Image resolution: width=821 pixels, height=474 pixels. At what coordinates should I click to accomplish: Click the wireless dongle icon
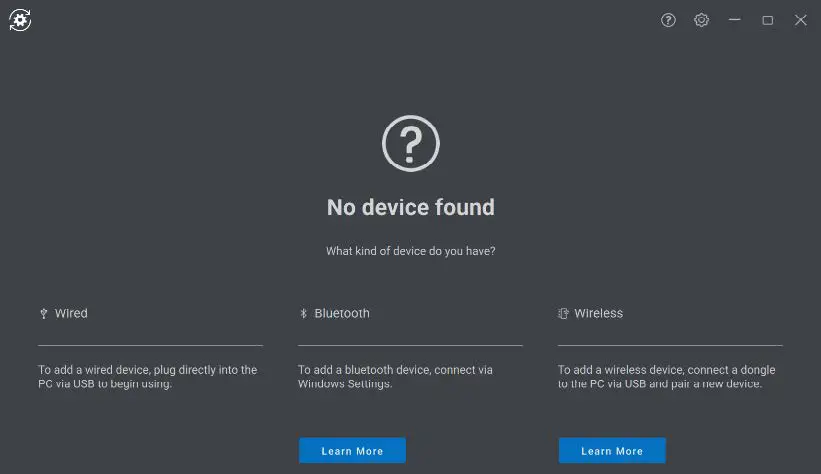(x=564, y=314)
